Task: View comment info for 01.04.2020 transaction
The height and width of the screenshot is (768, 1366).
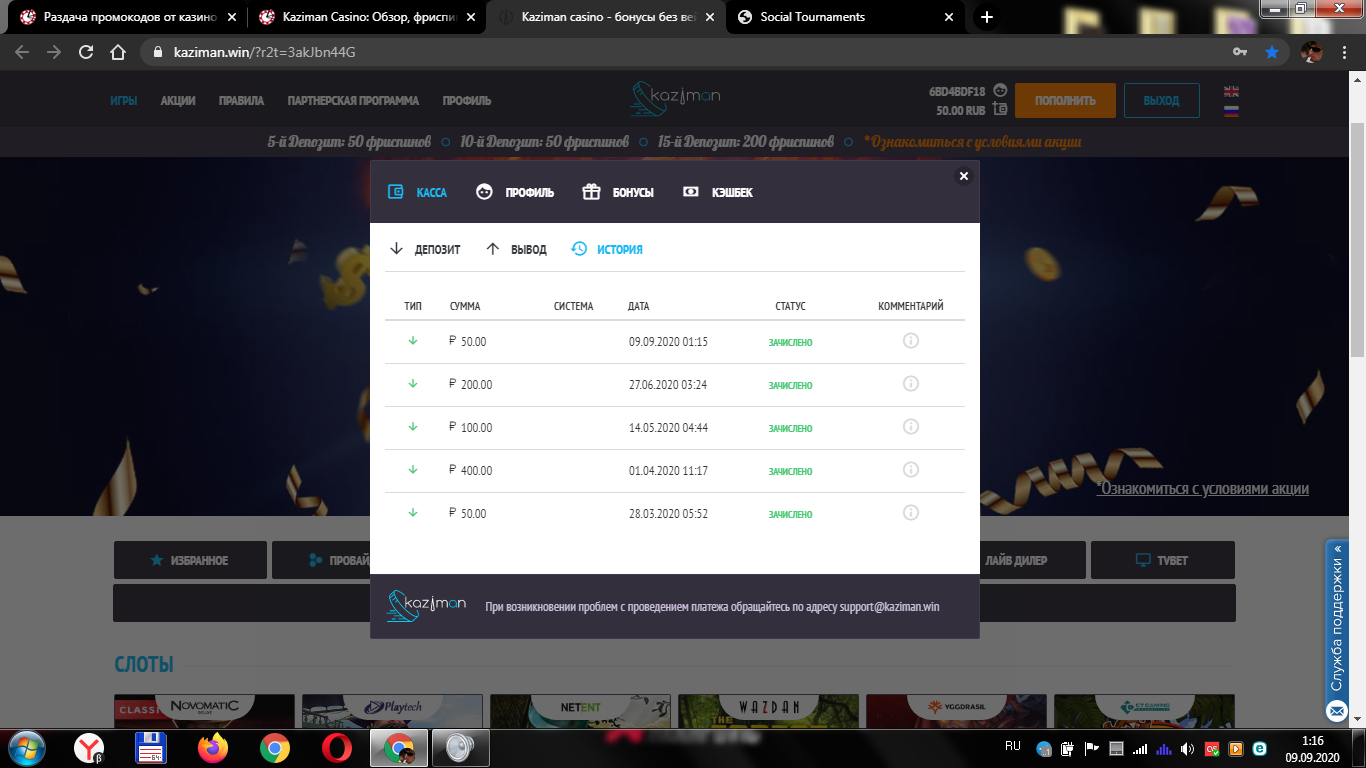Action: [911, 470]
